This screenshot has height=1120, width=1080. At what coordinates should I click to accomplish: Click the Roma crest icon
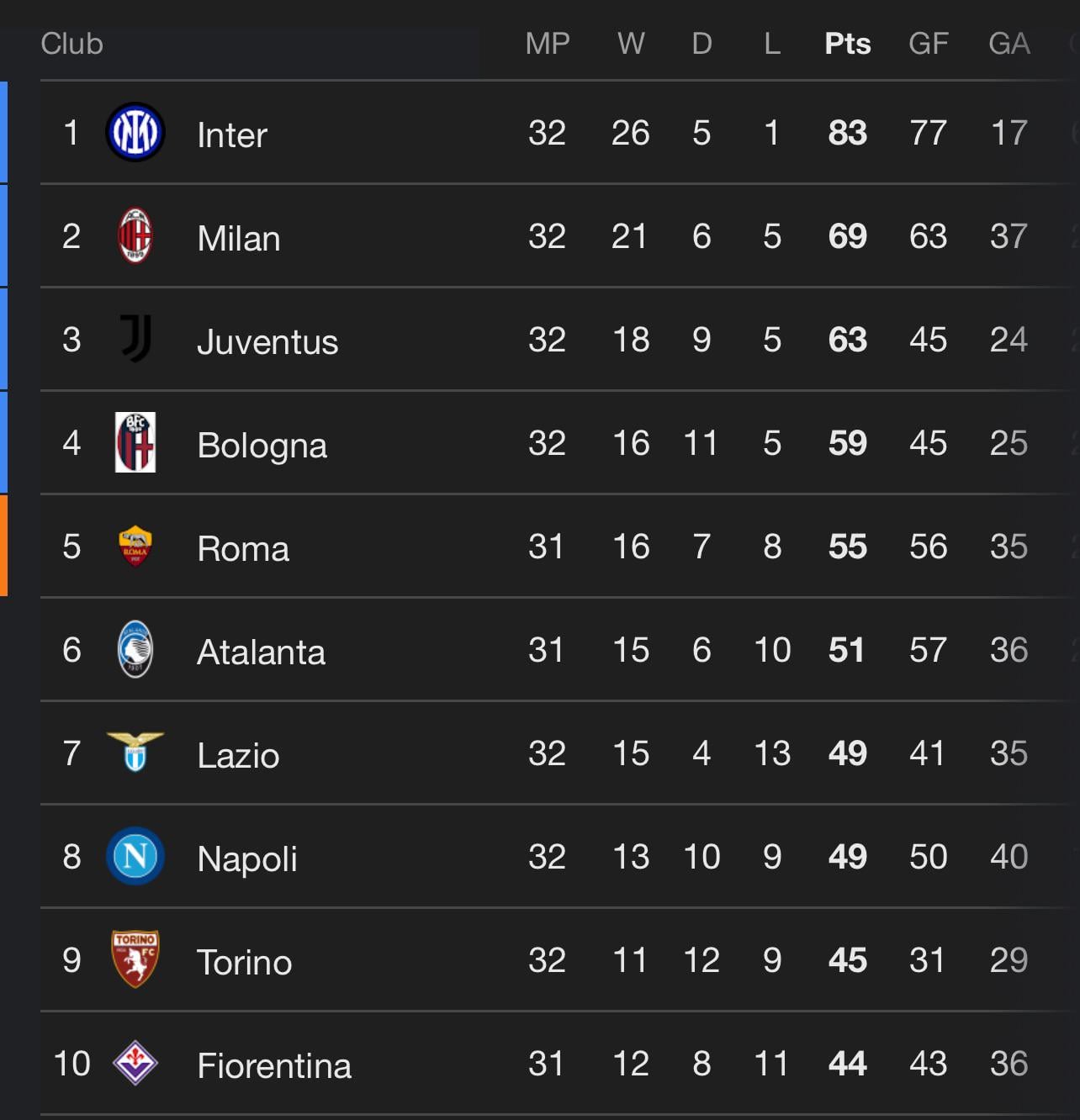pyautogui.click(x=135, y=546)
